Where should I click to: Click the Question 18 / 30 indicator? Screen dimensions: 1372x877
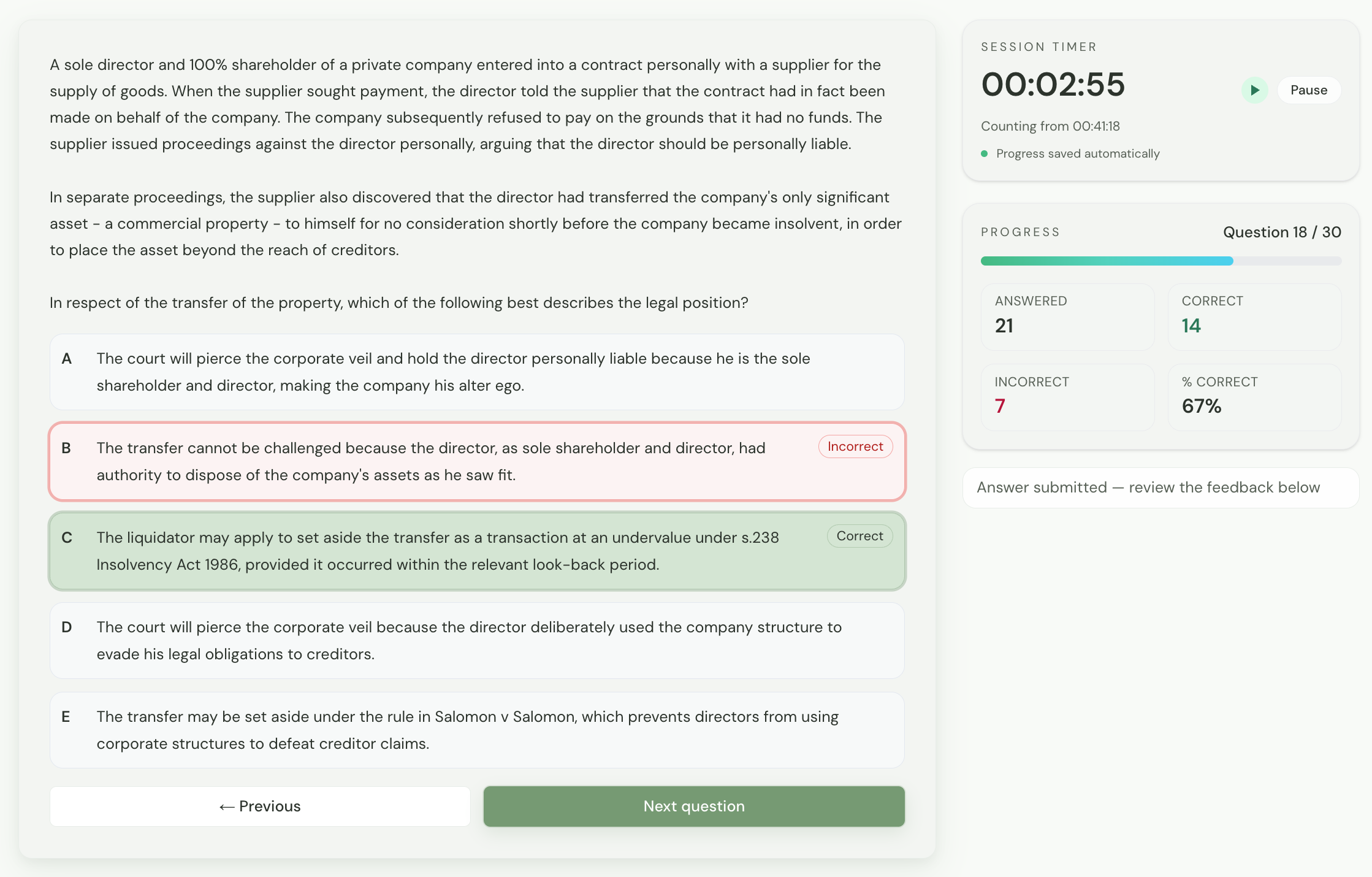(1282, 232)
